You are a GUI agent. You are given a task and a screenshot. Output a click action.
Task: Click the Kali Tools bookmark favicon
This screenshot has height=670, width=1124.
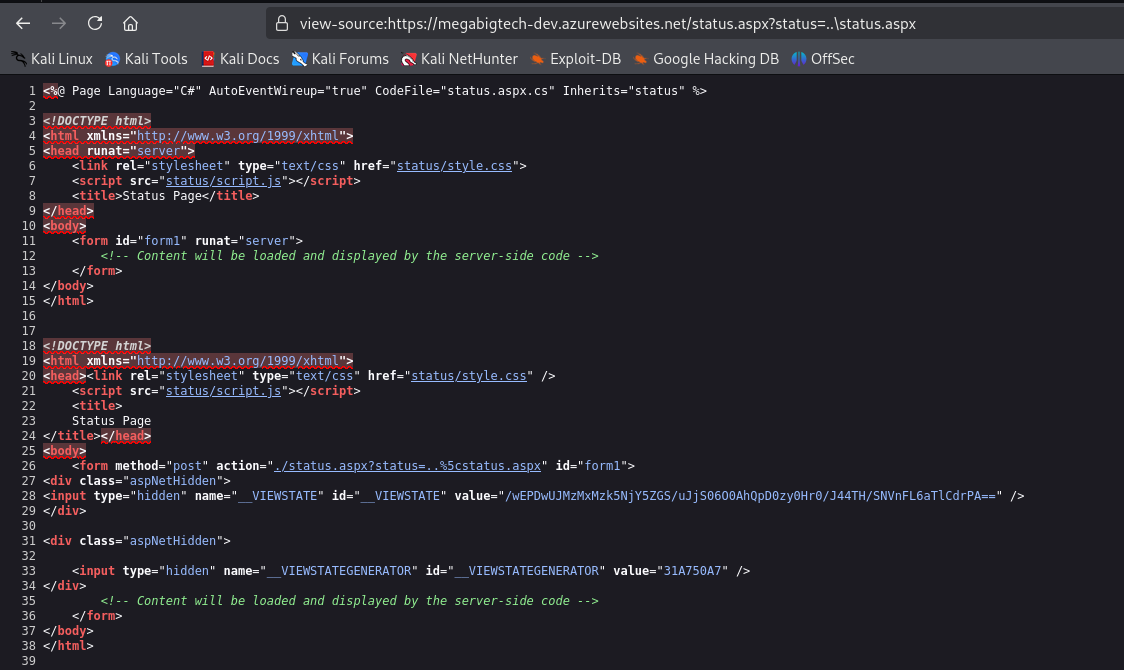coord(112,59)
